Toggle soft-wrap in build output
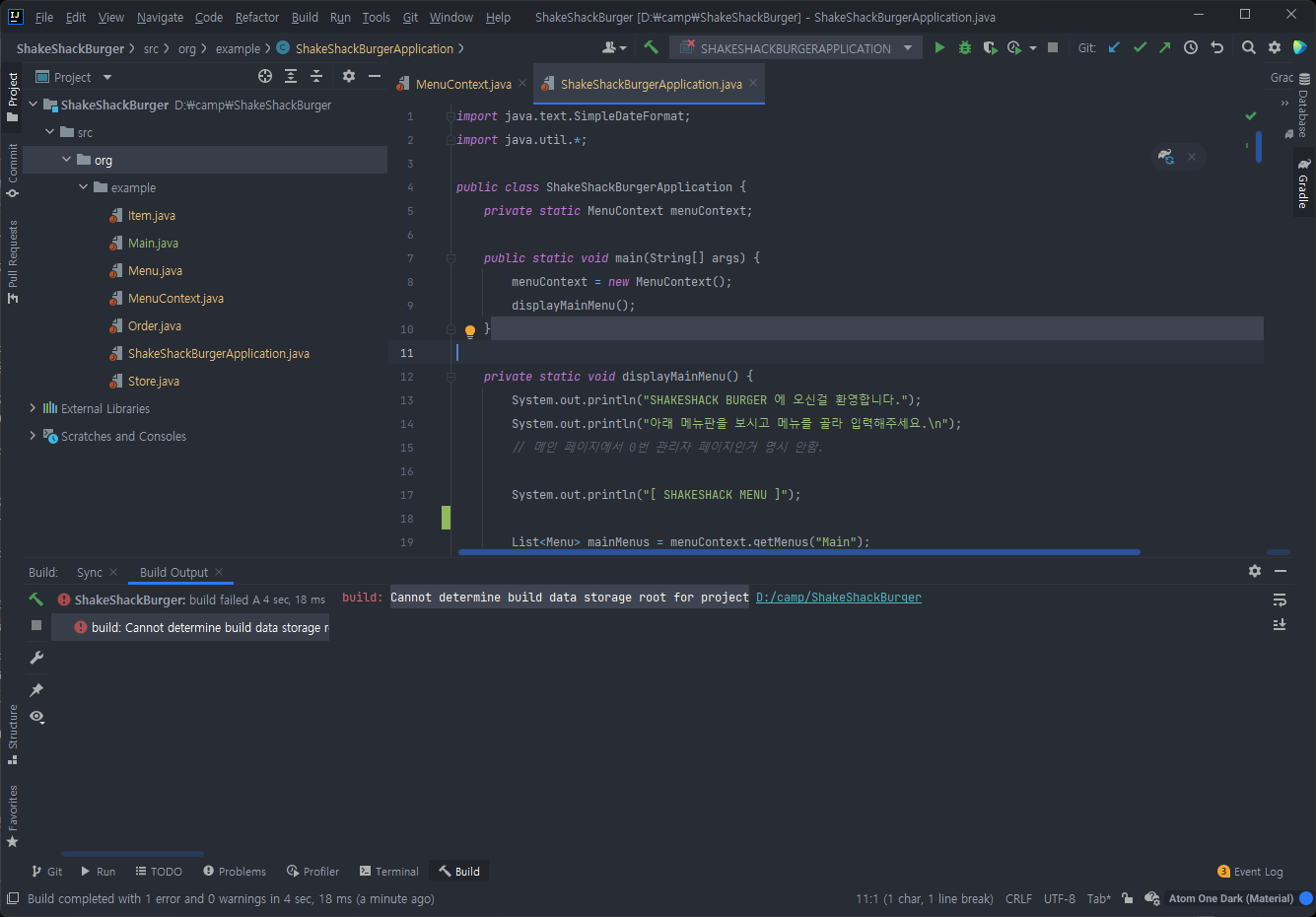 1280,600
